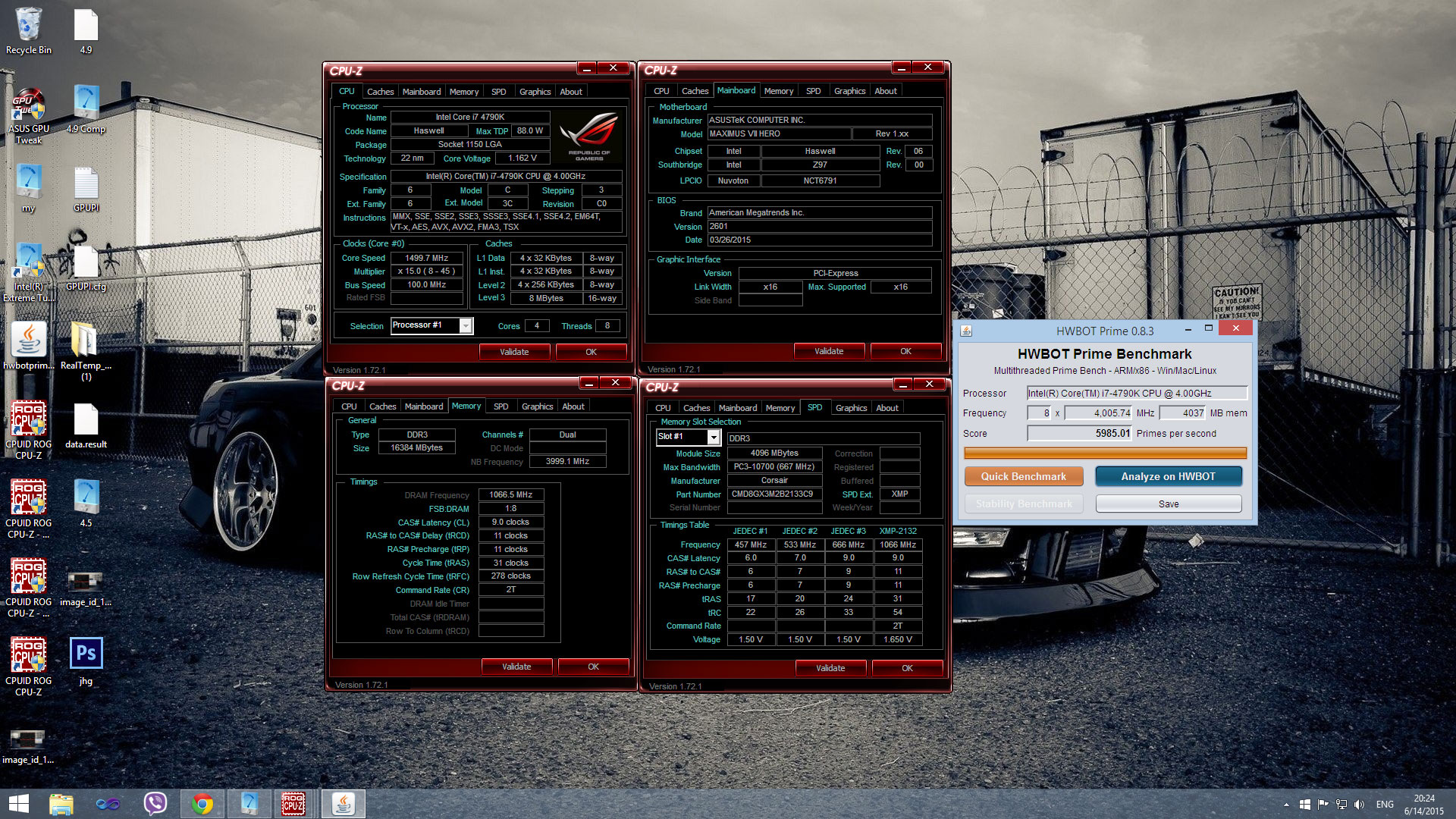This screenshot has height=819, width=1456.
Task: Click OK in the CPU-Z processor window
Action: pyautogui.click(x=591, y=352)
